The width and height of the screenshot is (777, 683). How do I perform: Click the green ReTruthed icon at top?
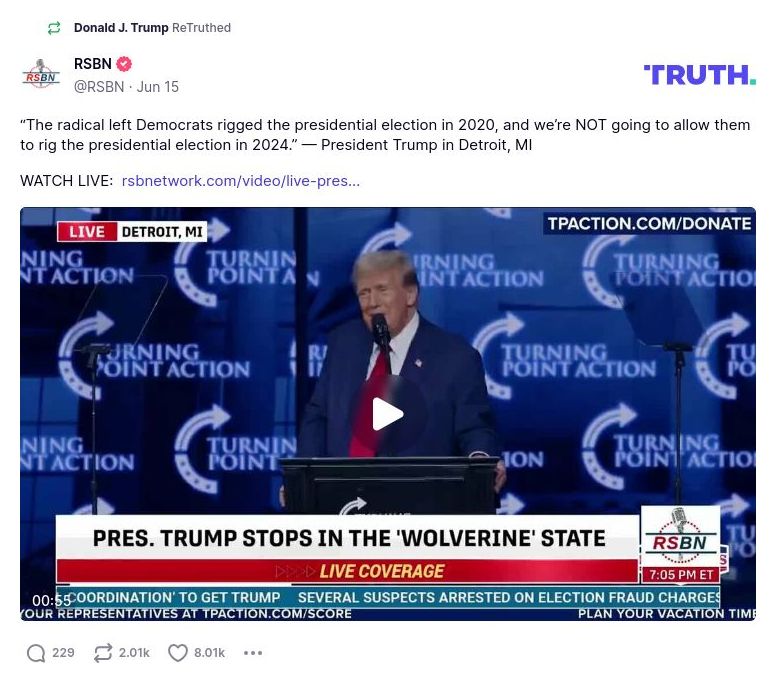[x=54, y=28]
